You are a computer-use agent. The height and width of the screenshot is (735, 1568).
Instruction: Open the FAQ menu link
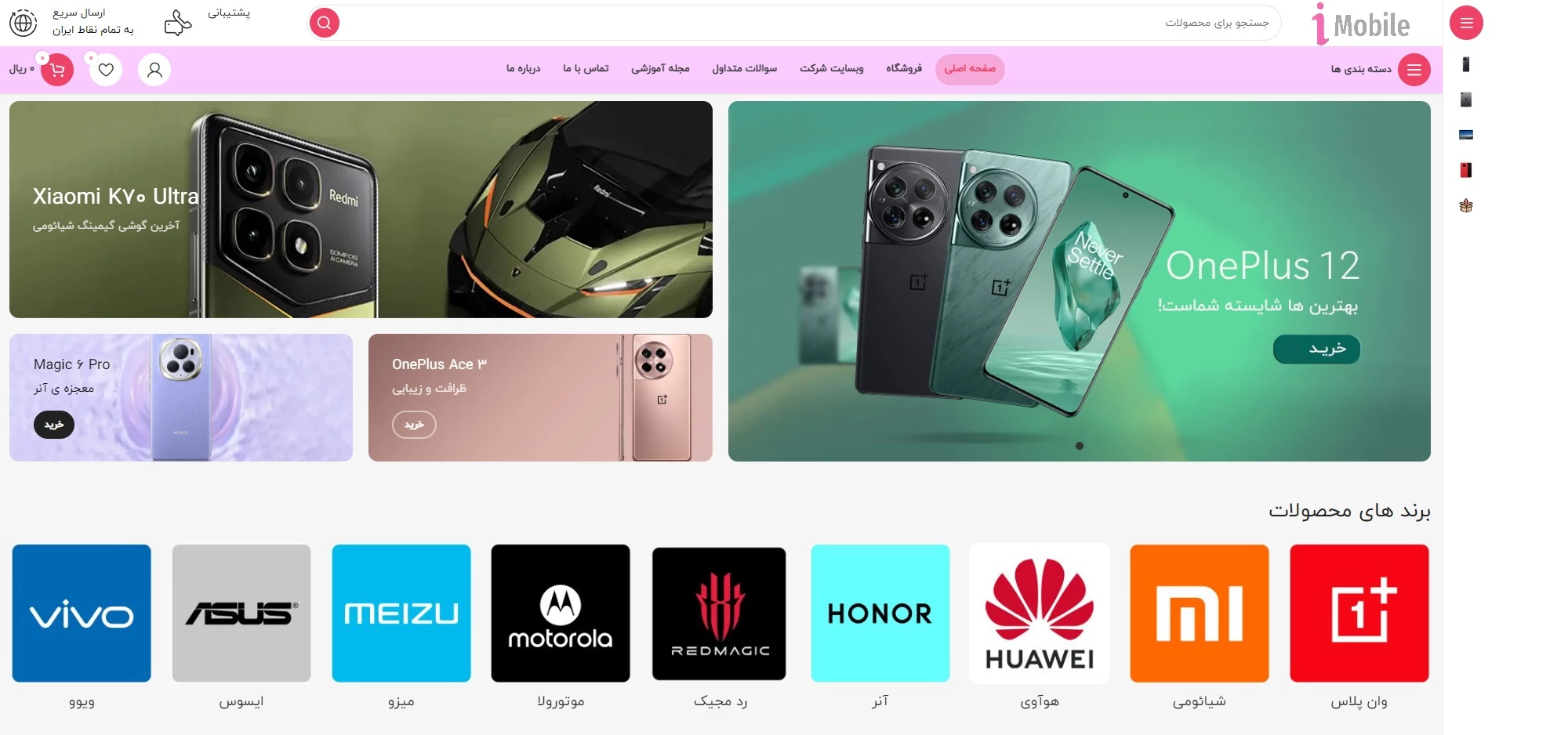point(744,69)
